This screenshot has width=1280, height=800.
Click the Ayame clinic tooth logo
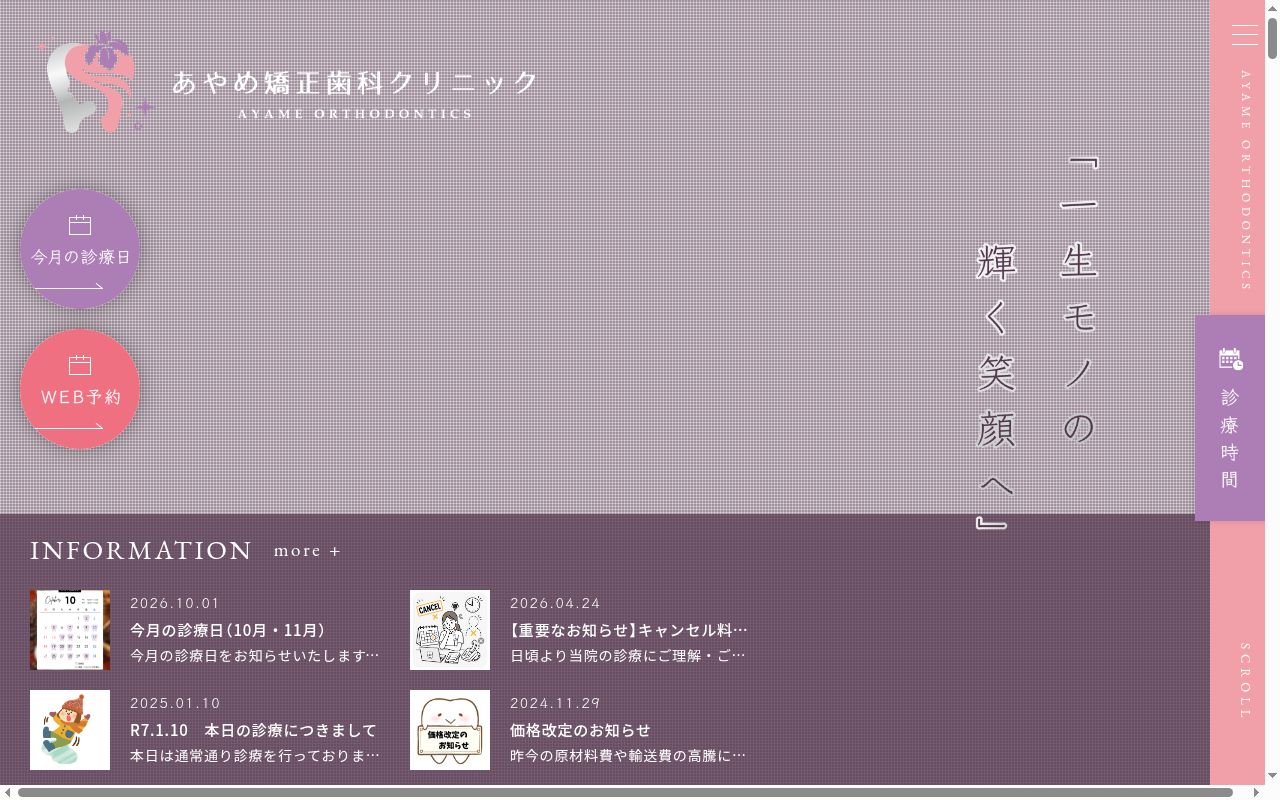tap(96, 81)
